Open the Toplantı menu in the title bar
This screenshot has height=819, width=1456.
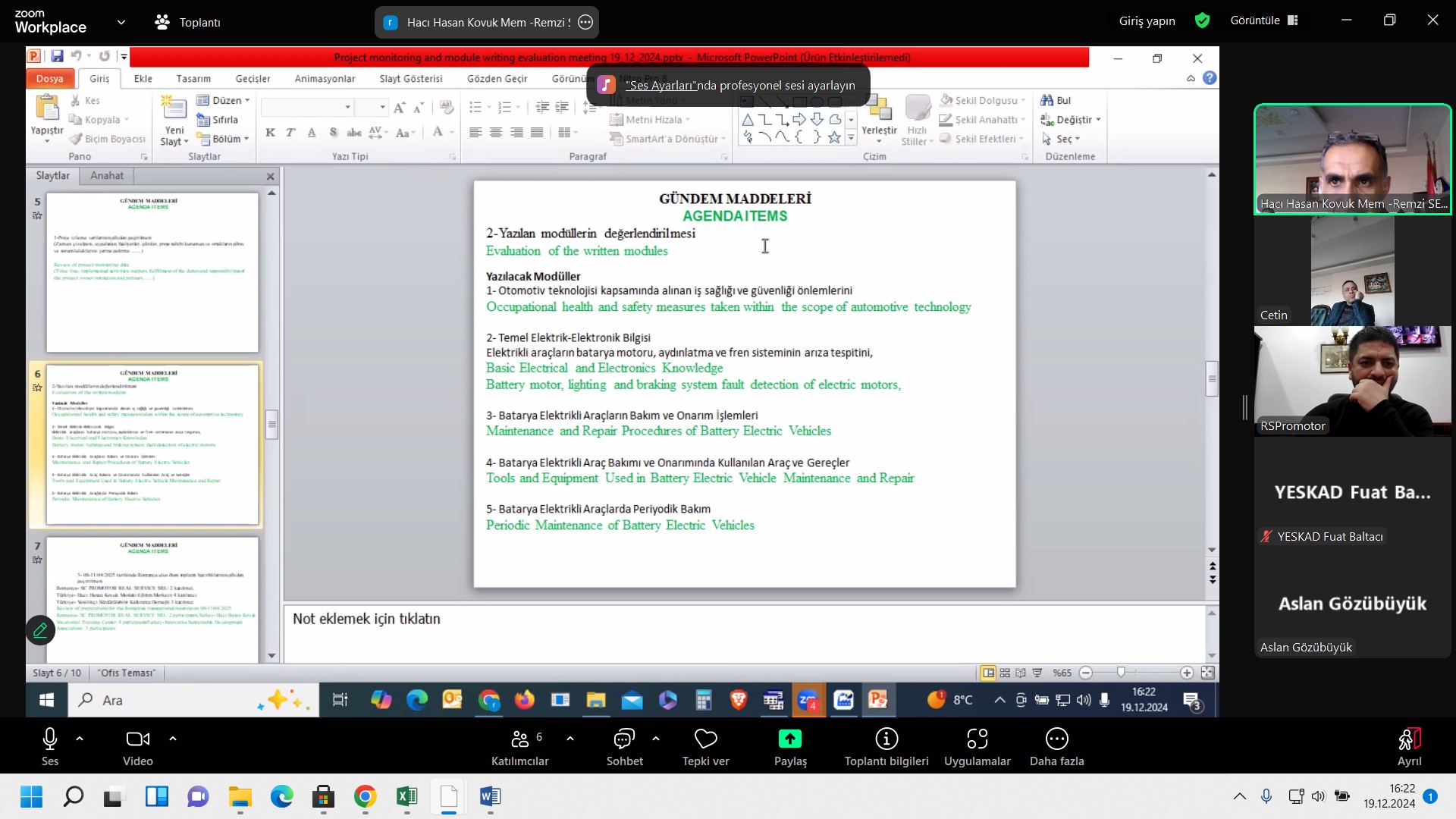point(188,23)
